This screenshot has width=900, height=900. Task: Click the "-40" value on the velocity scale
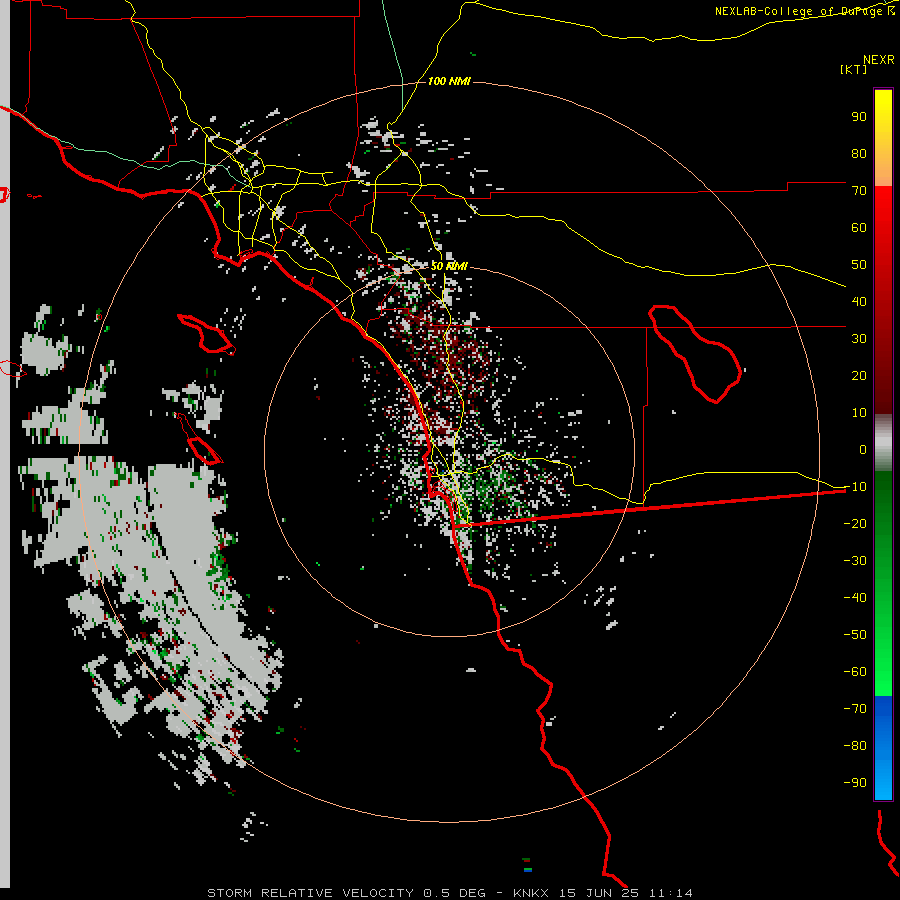(855, 598)
